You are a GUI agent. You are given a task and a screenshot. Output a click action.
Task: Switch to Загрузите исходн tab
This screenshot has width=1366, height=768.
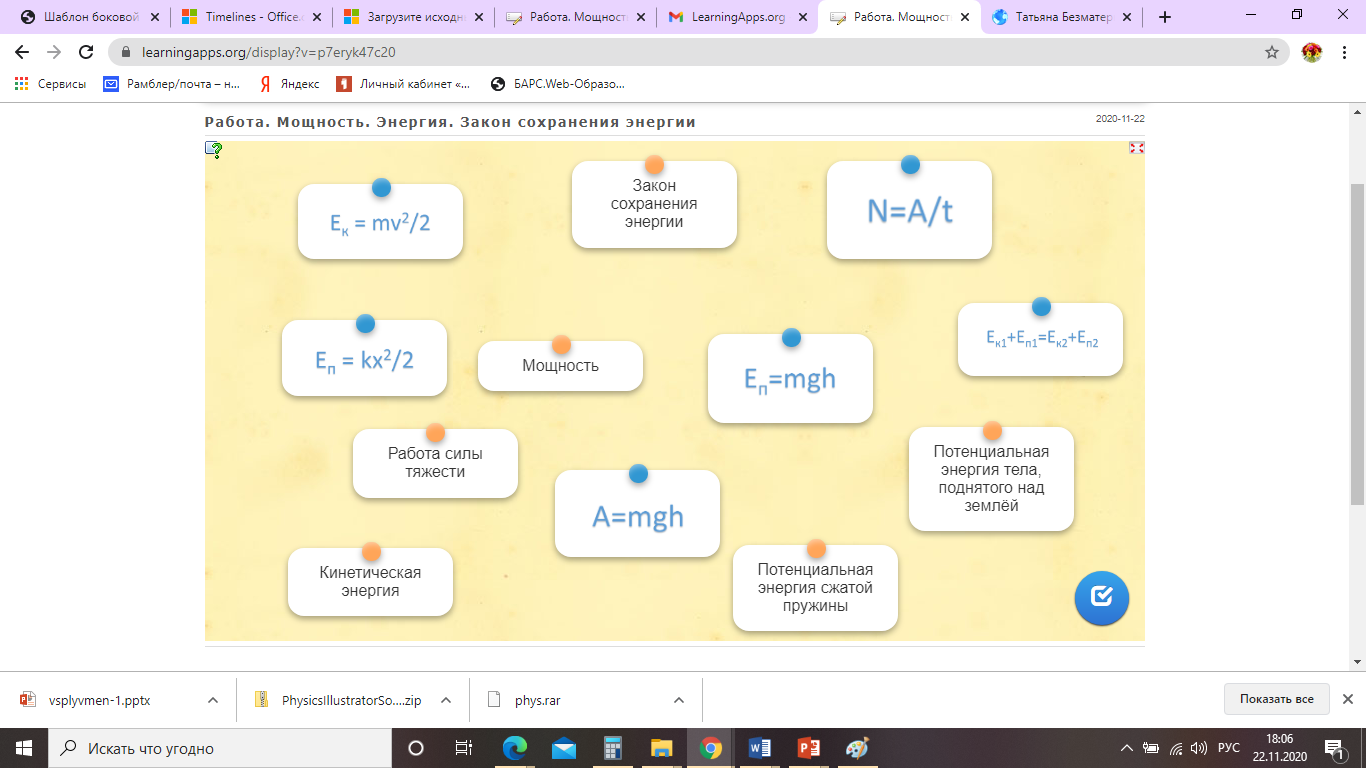412,17
